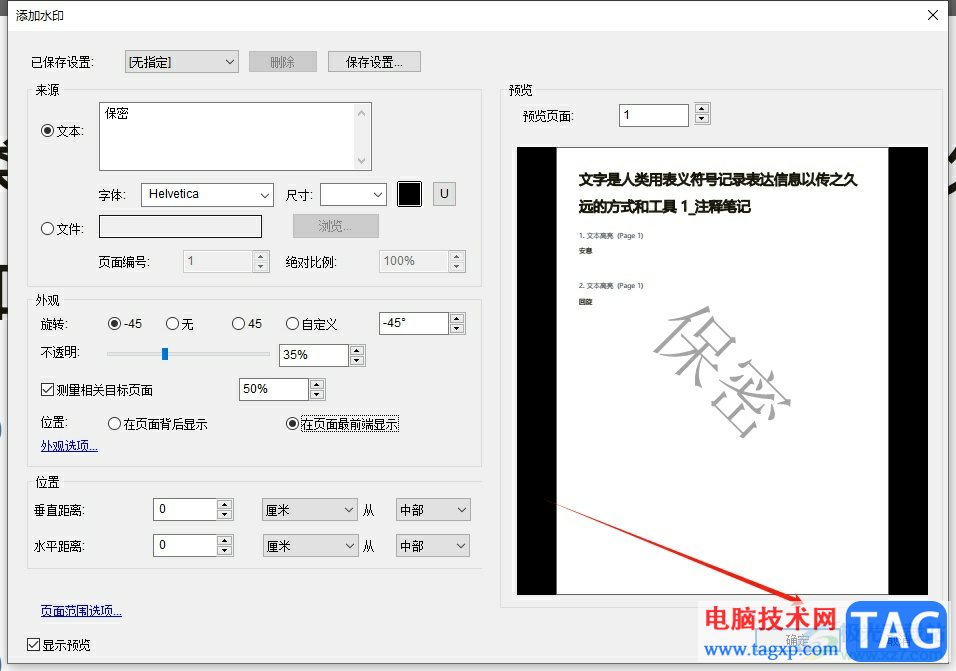
Task: Click the 绝对比例 100% field
Action: tap(414, 261)
